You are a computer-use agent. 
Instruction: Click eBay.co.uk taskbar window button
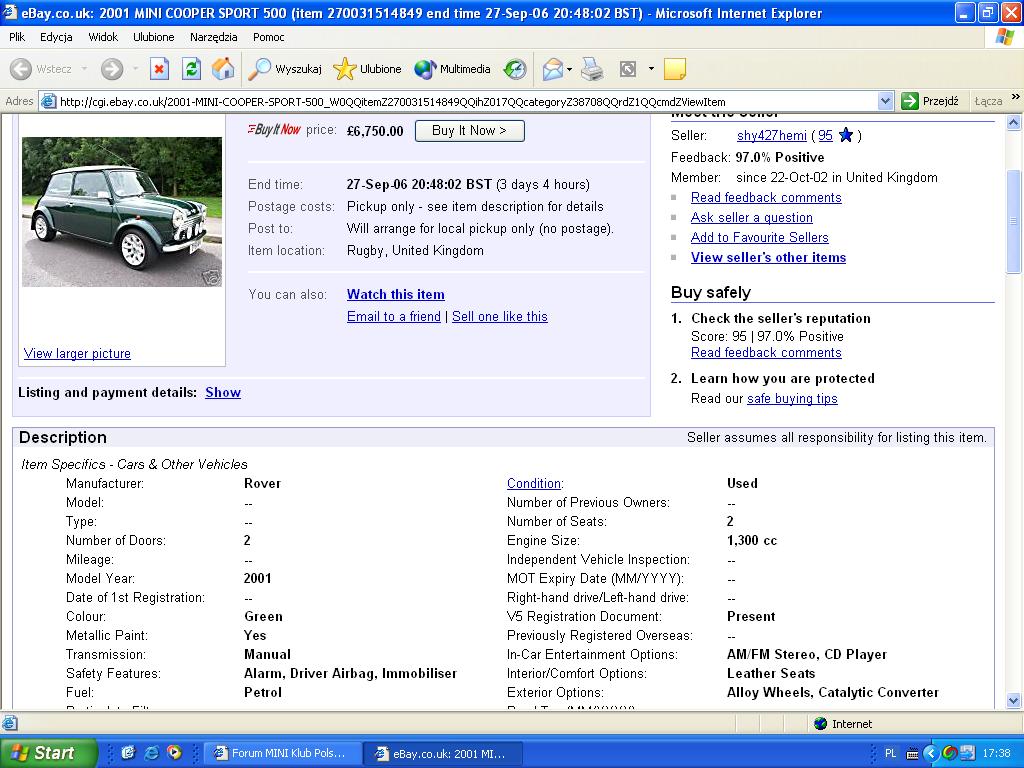(442, 753)
